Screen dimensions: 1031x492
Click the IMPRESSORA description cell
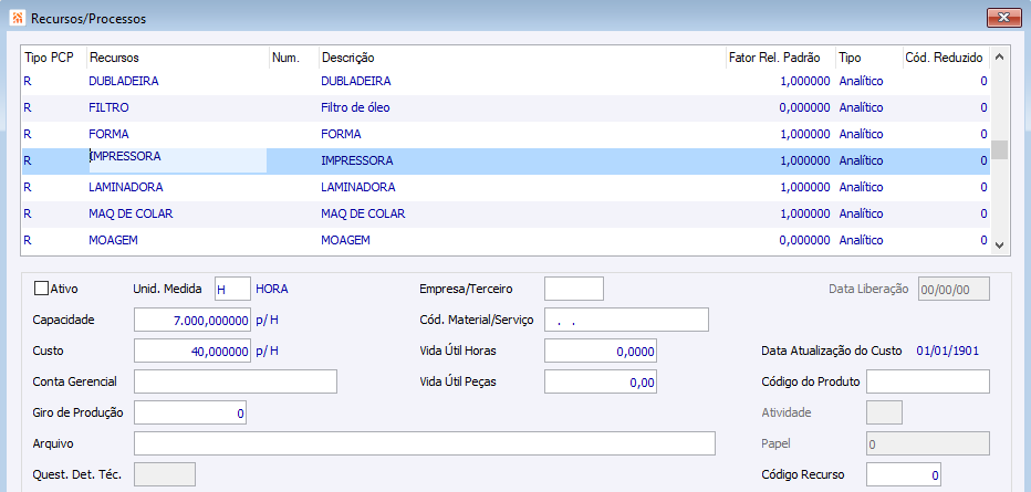(x=357, y=160)
